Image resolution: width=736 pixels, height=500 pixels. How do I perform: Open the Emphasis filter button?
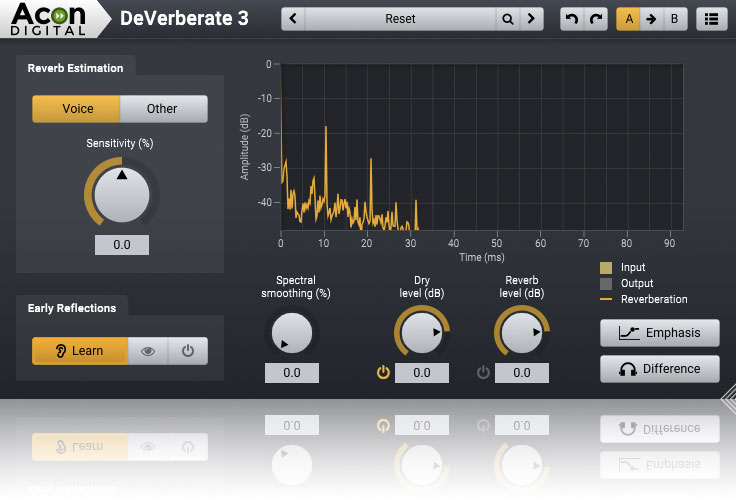coord(659,333)
